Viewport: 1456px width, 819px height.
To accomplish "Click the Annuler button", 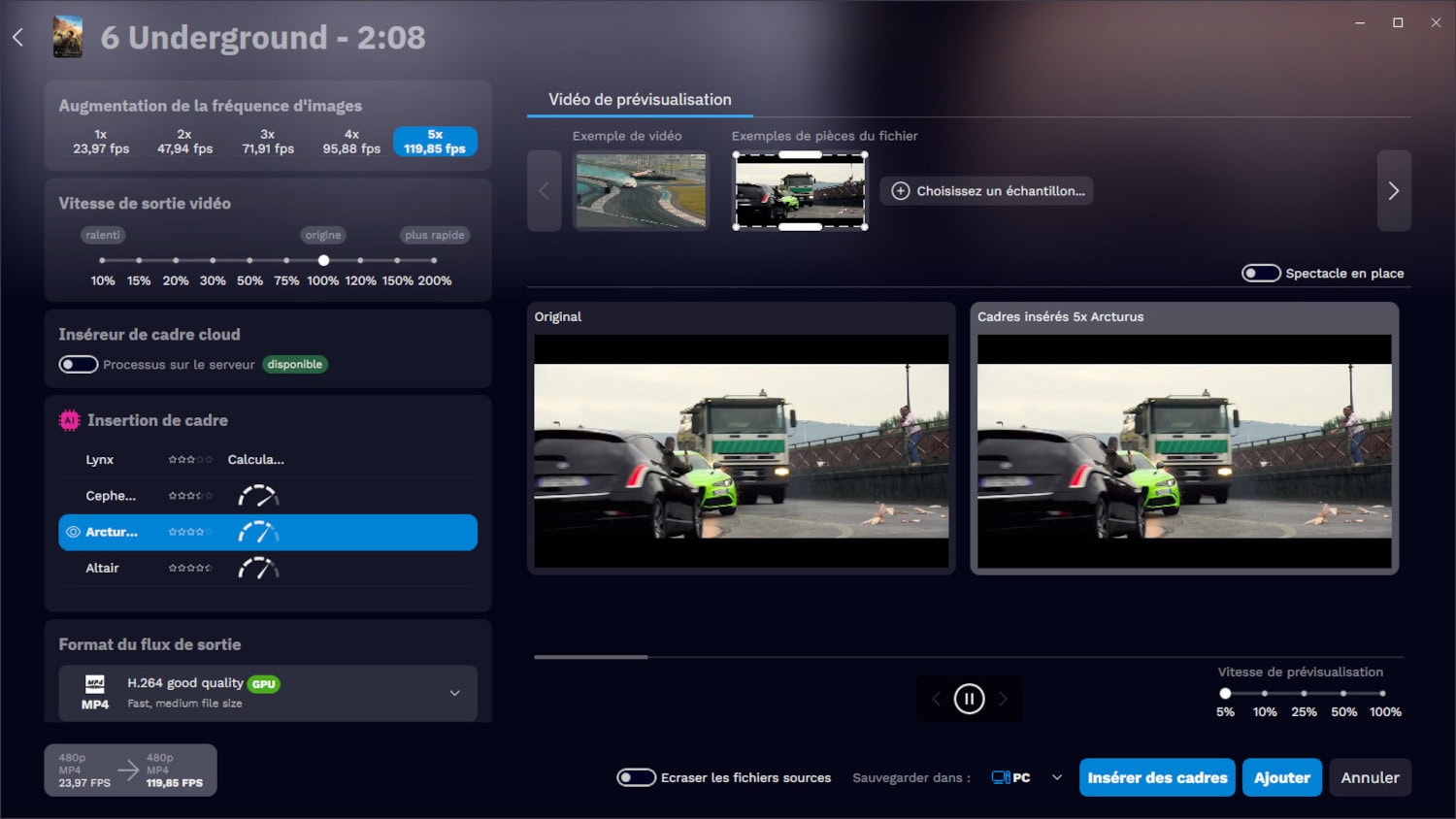I will 1370,777.
